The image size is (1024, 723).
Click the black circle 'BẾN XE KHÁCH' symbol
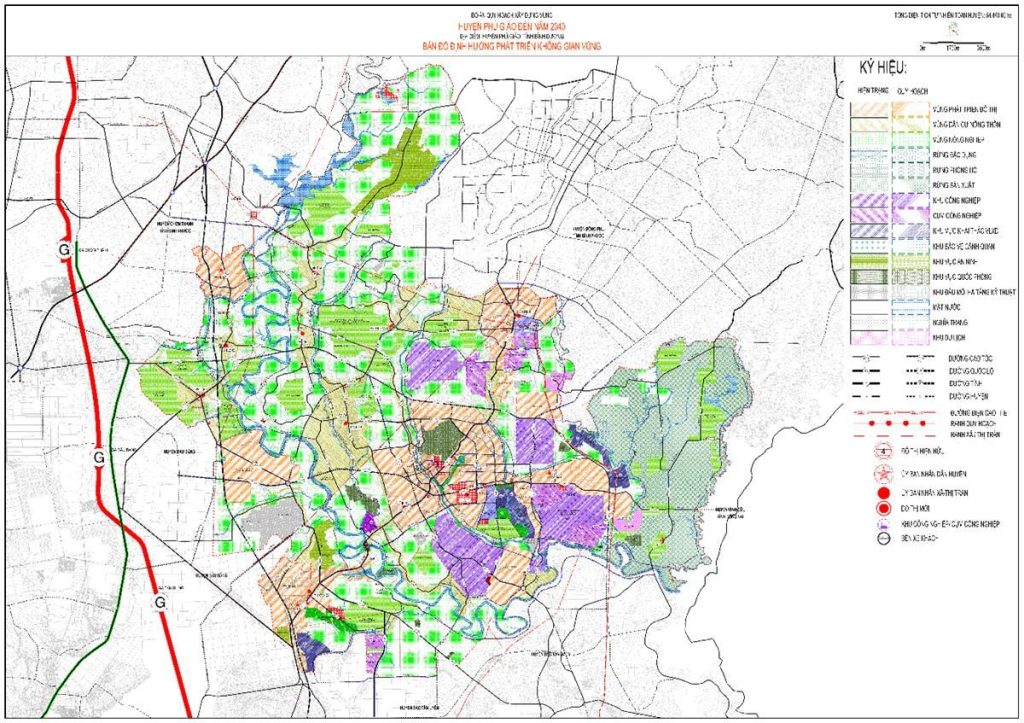click(x=883, y=539)
